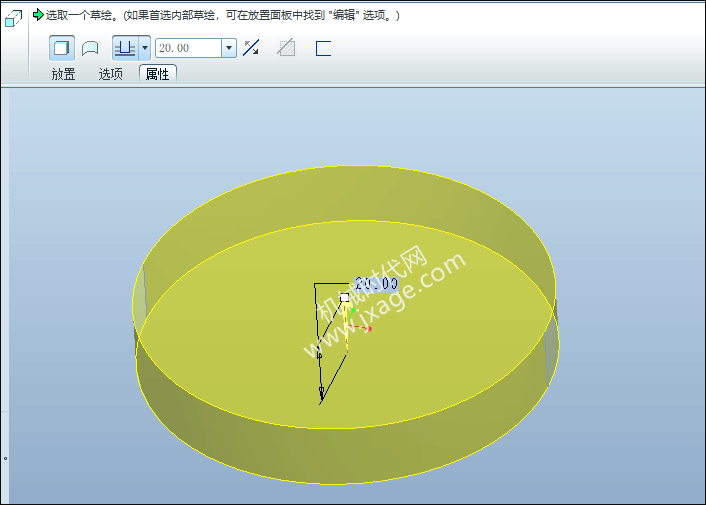Viewport: 706px width, 505px height.
Task: Flip the extrude depth direction
Action: pos(251,48)
